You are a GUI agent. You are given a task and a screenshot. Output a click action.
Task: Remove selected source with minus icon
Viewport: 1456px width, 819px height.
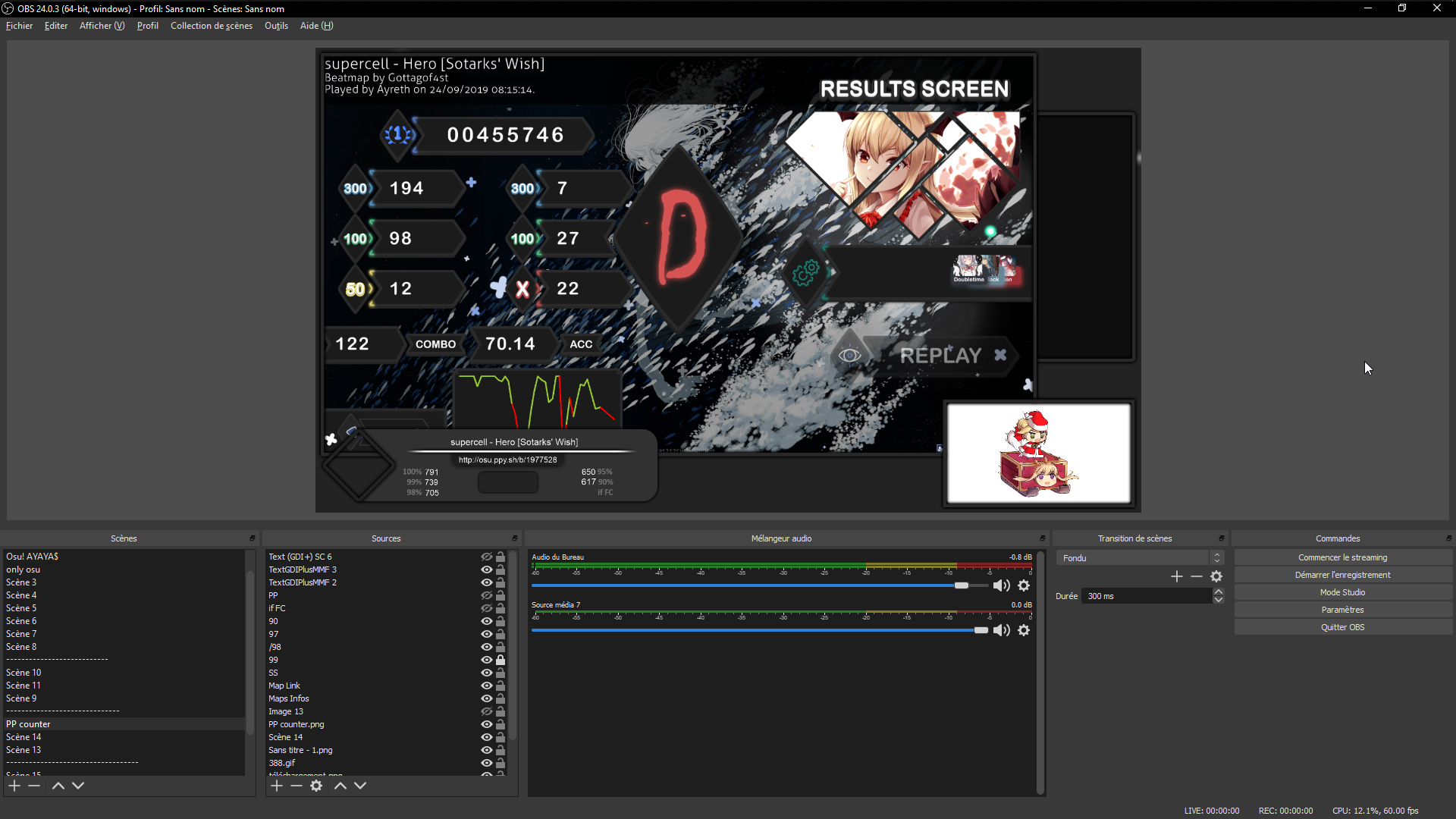[x=297, y=786]
